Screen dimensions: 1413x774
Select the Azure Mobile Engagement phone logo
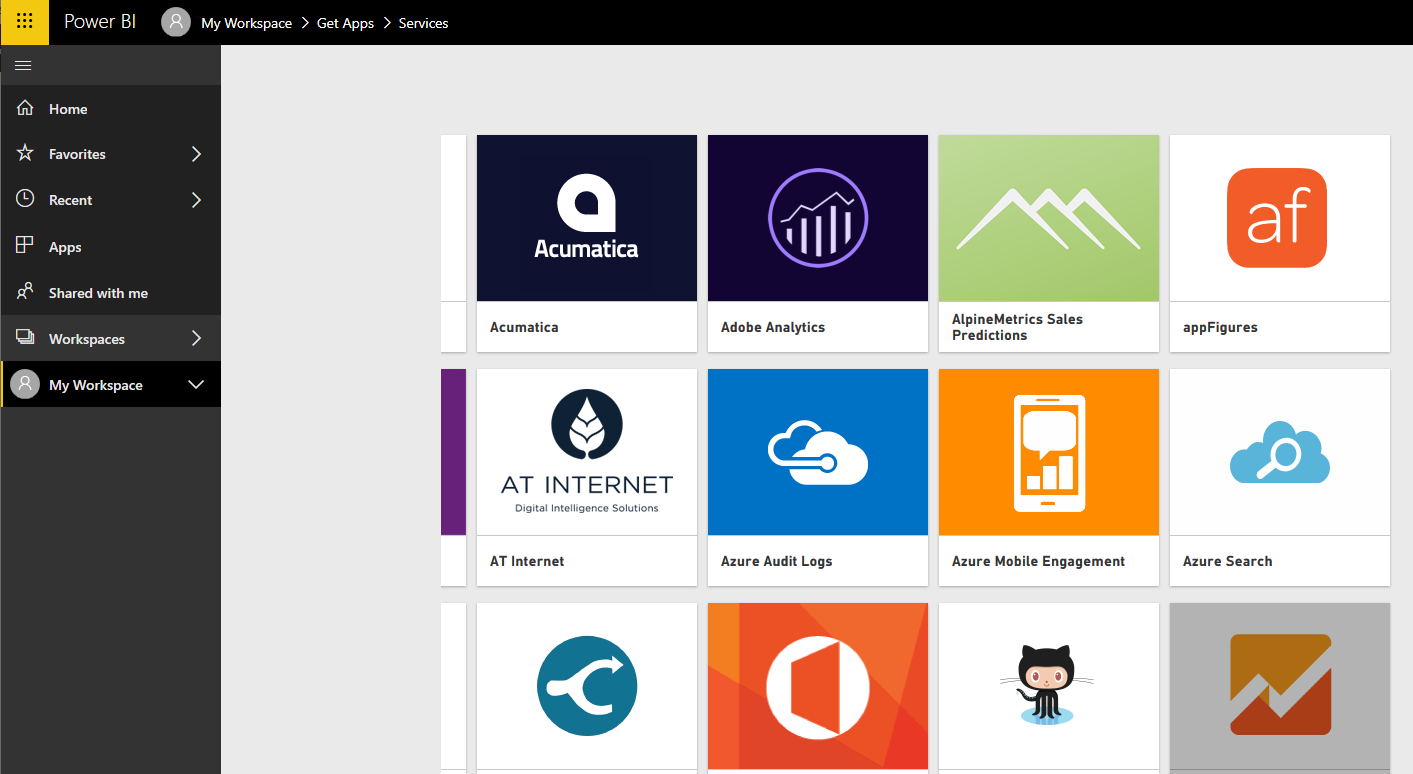click(x=1049, y=452)
